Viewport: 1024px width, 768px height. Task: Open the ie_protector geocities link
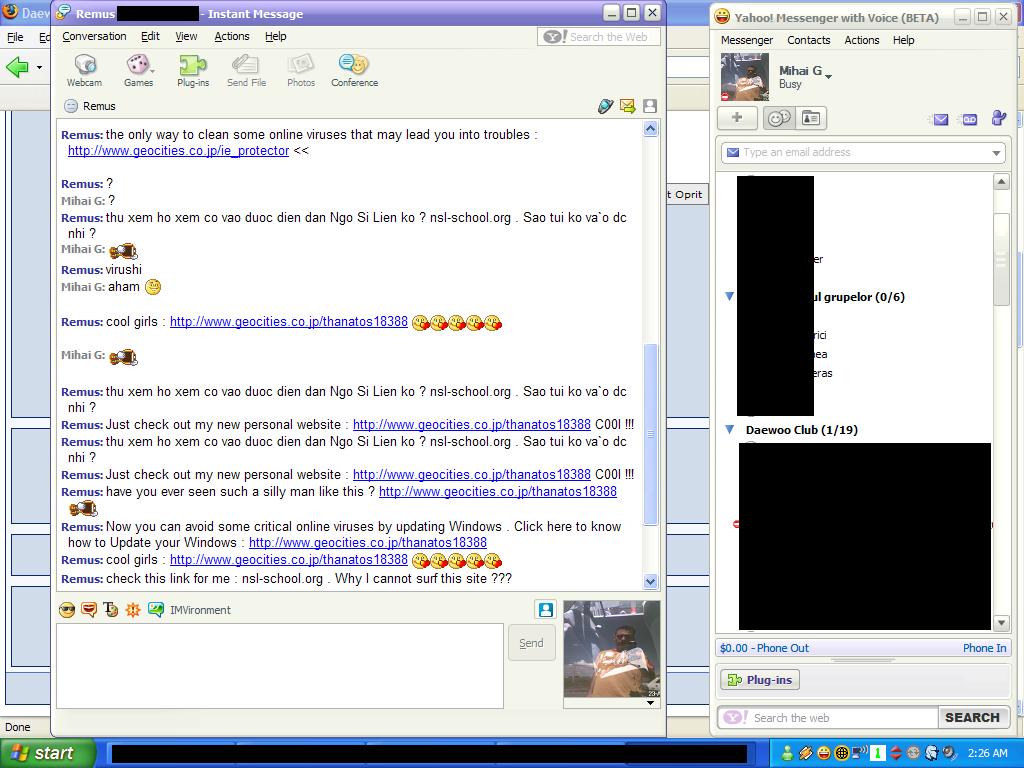click(178, 151)
